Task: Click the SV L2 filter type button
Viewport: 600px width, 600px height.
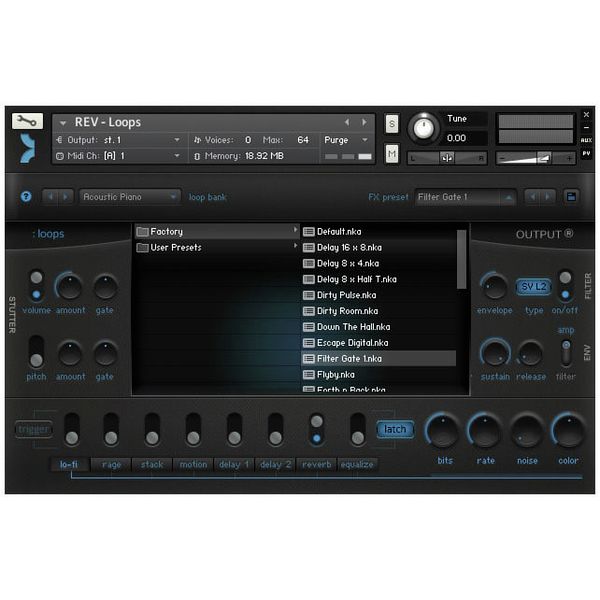Action: tap(533, 287)
